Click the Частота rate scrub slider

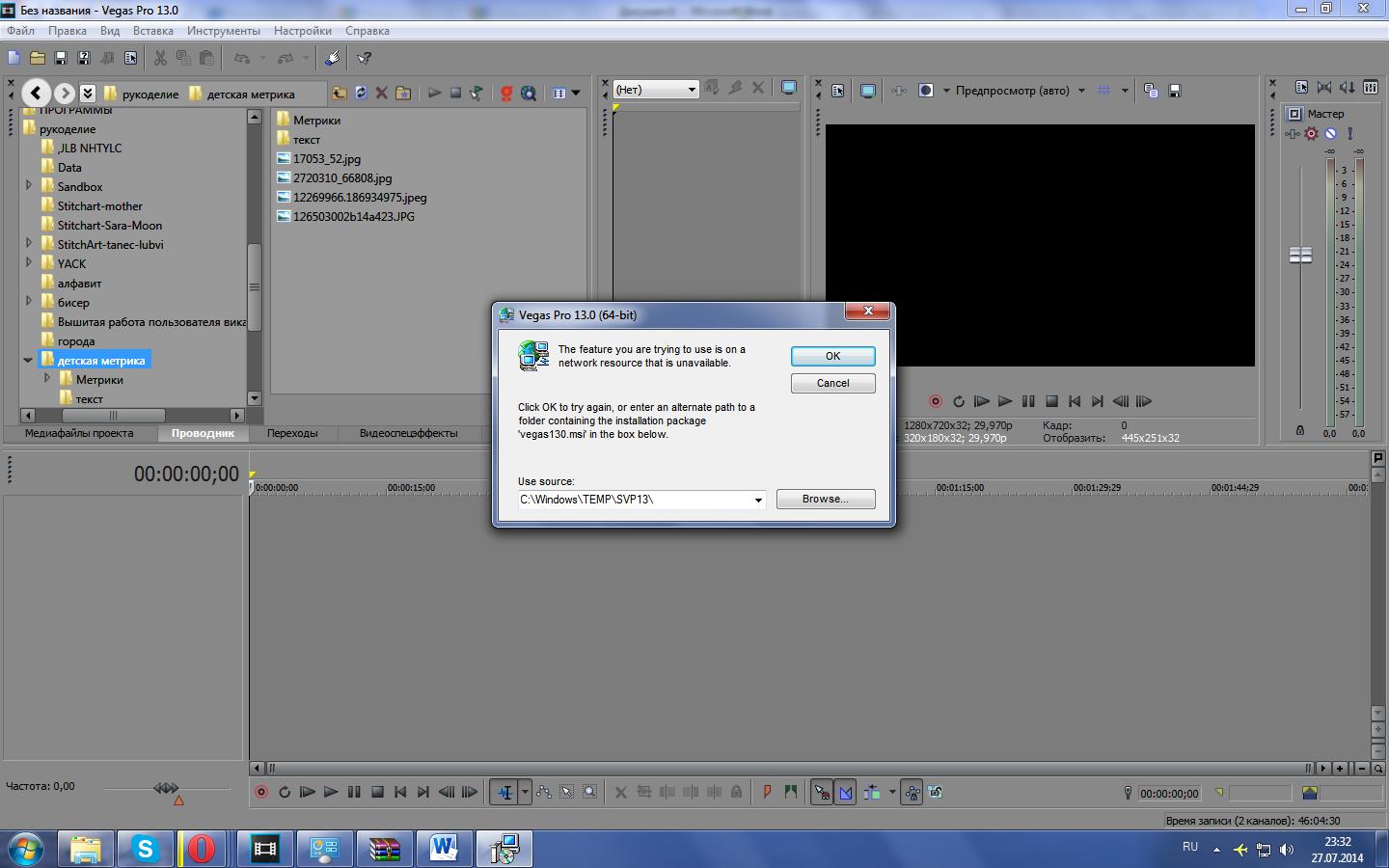(166, 789)
